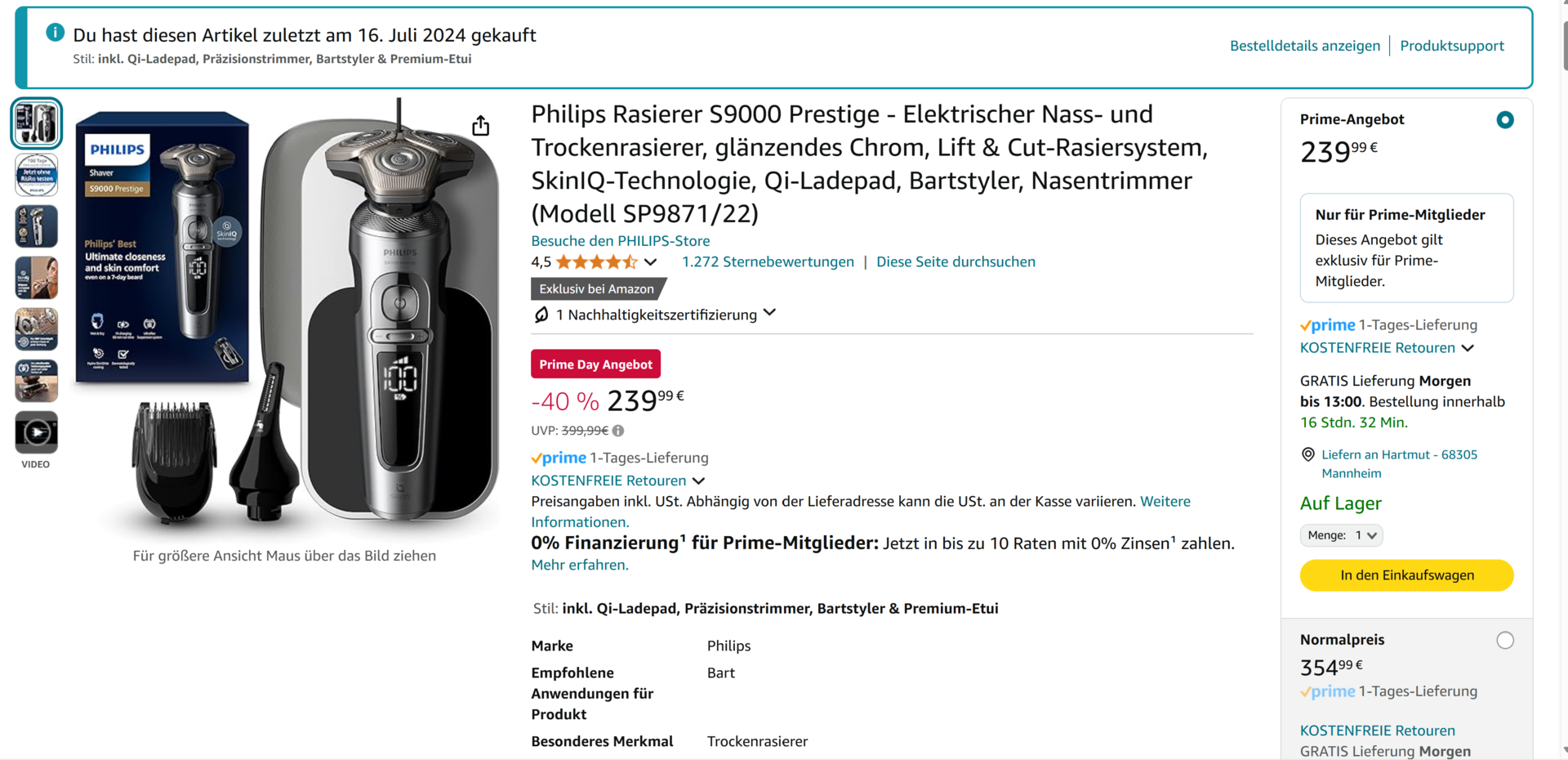Image resolution: width=1568 pixels, height=760 pixels.
Task: Click the info icon in purchase banner
Action: pos(55,33)
